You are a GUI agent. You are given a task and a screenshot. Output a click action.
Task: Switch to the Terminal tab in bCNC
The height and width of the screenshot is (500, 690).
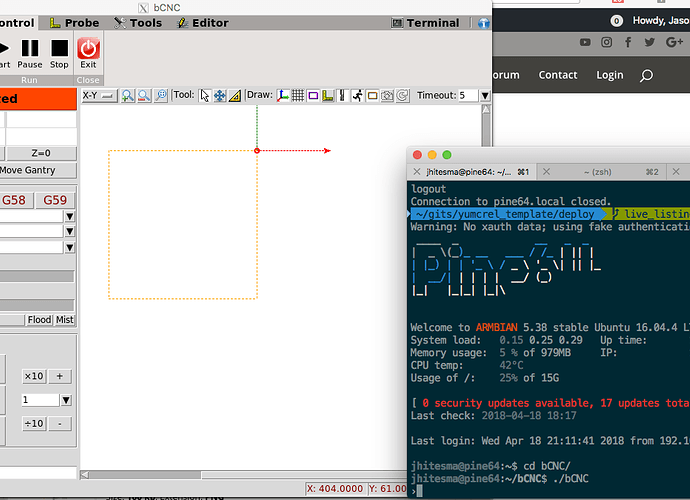tap(426, 23)
